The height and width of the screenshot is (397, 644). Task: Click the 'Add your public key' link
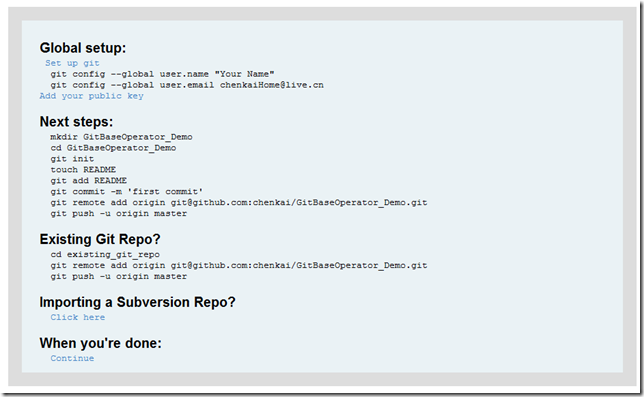92,96
